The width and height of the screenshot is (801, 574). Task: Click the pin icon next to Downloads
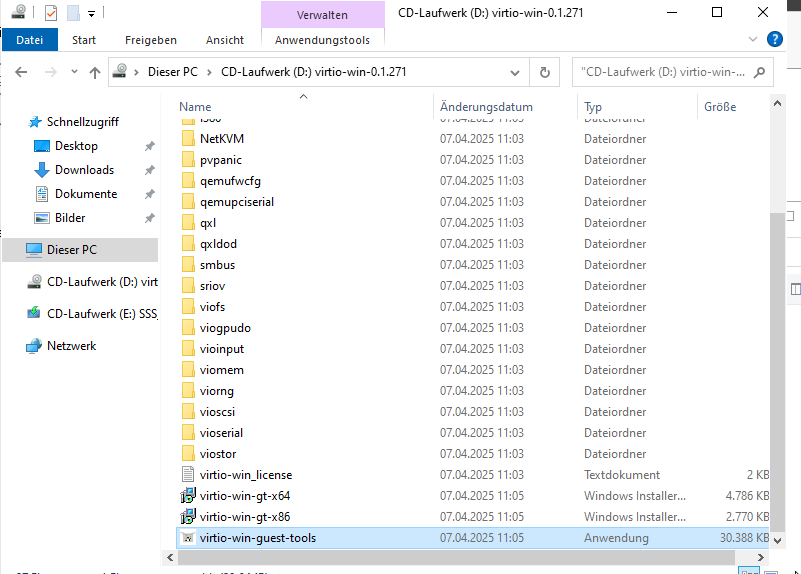click(149, 170)
